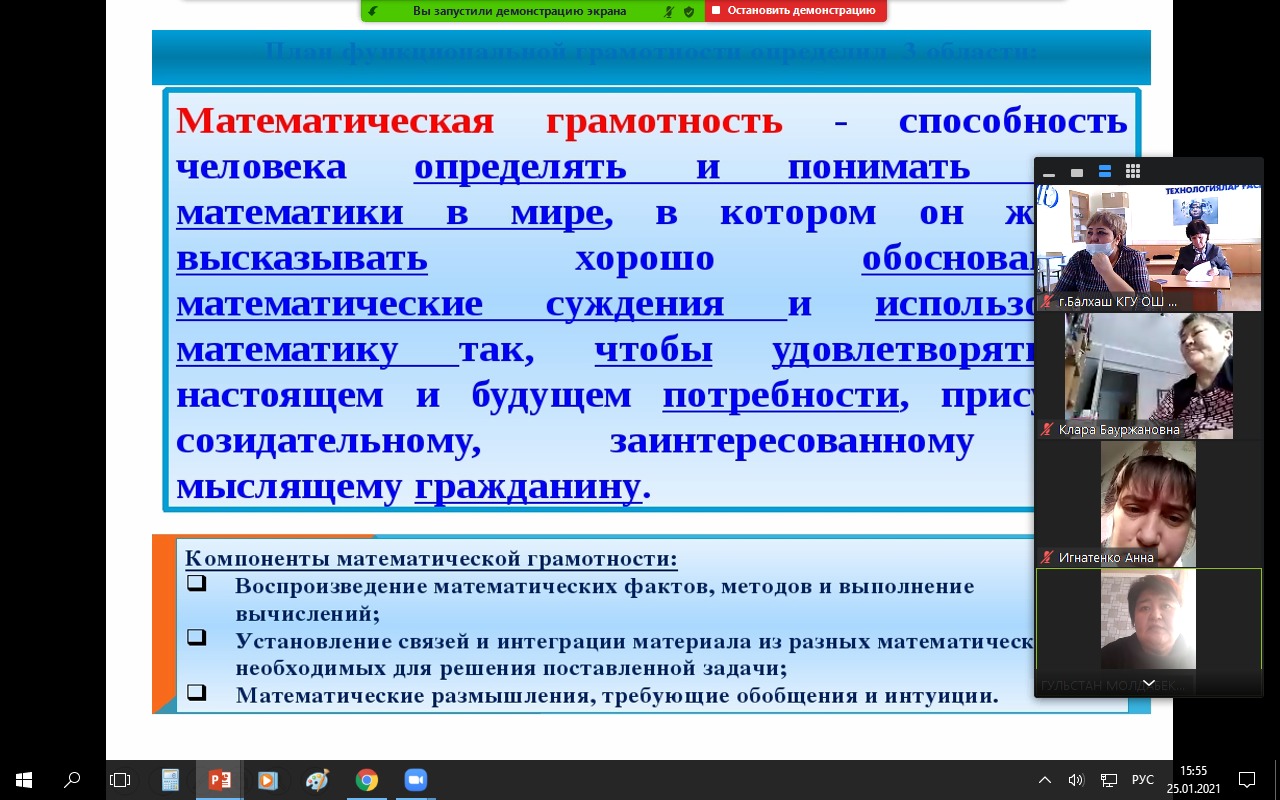1280x800 pixels.
Task: Select the blue two-row thumbnail strip view
Action: pos(1105,172)
